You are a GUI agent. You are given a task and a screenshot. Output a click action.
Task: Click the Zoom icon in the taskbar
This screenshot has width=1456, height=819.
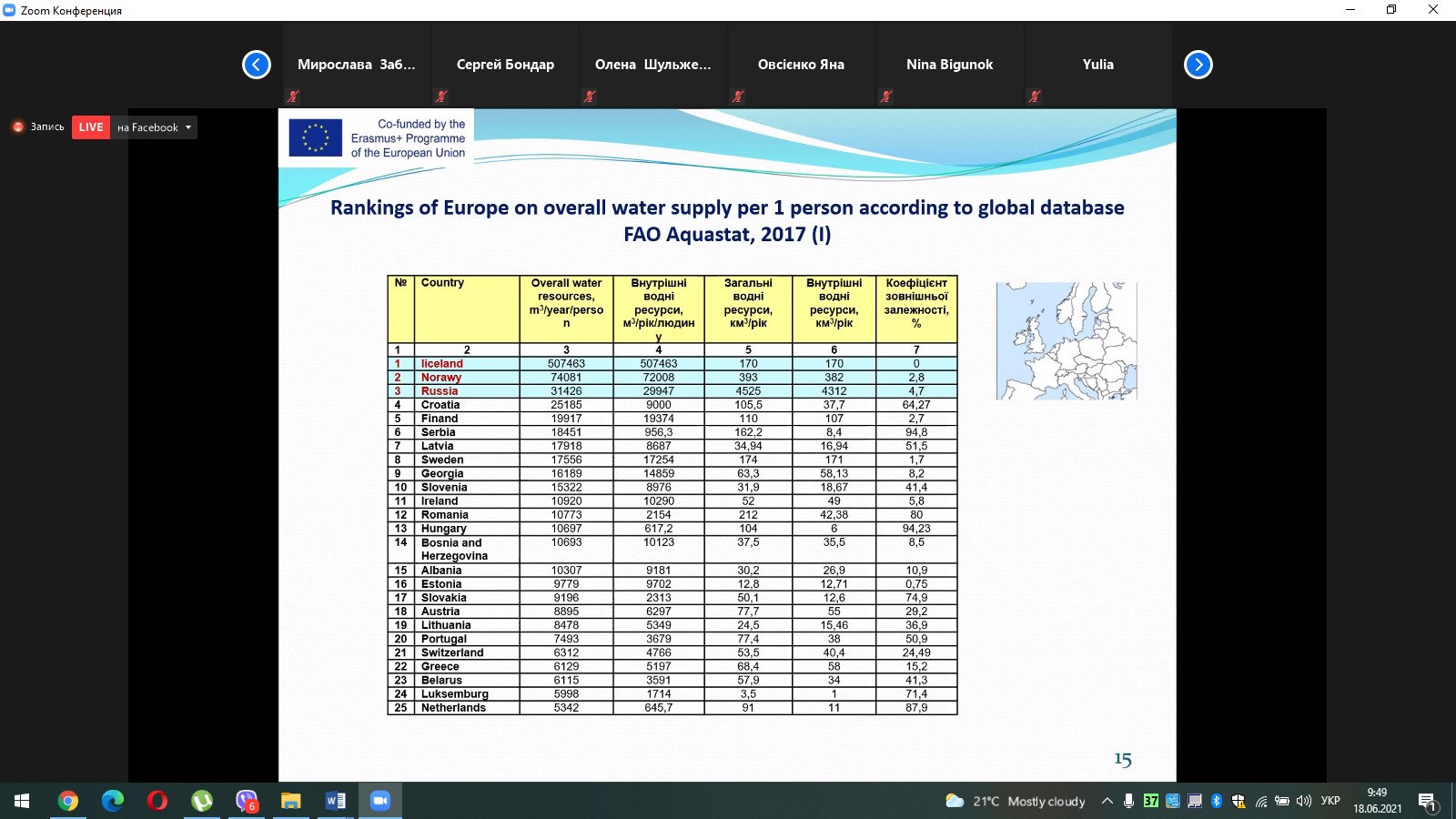379,801
